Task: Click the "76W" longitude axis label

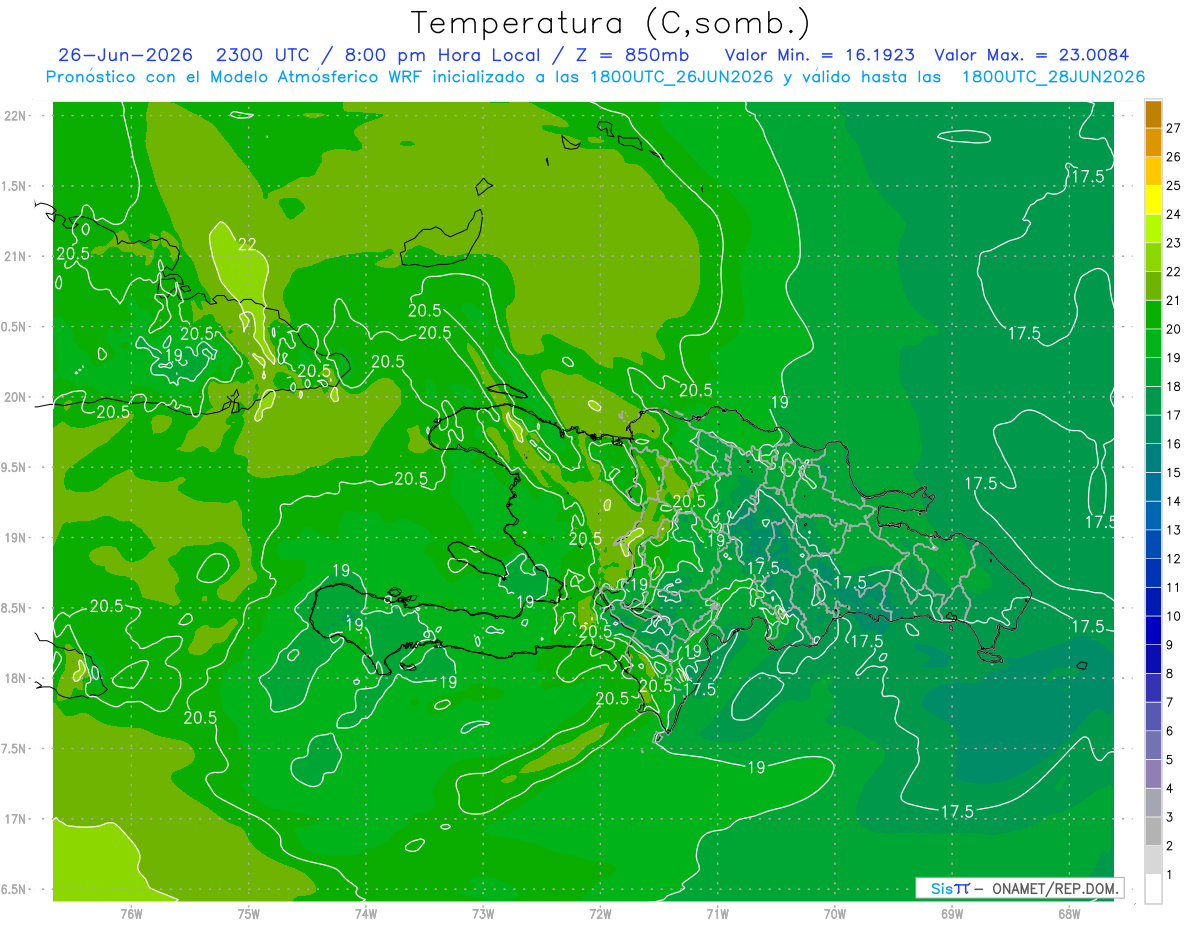Action: point(131,914)
